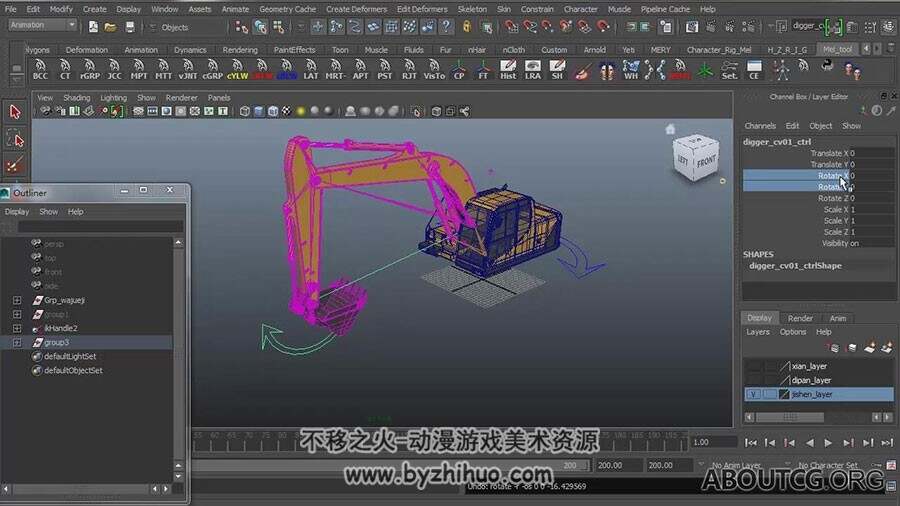
Task: Click the FT freeze transform shelf icon
Action: click(x=483, y=69)
